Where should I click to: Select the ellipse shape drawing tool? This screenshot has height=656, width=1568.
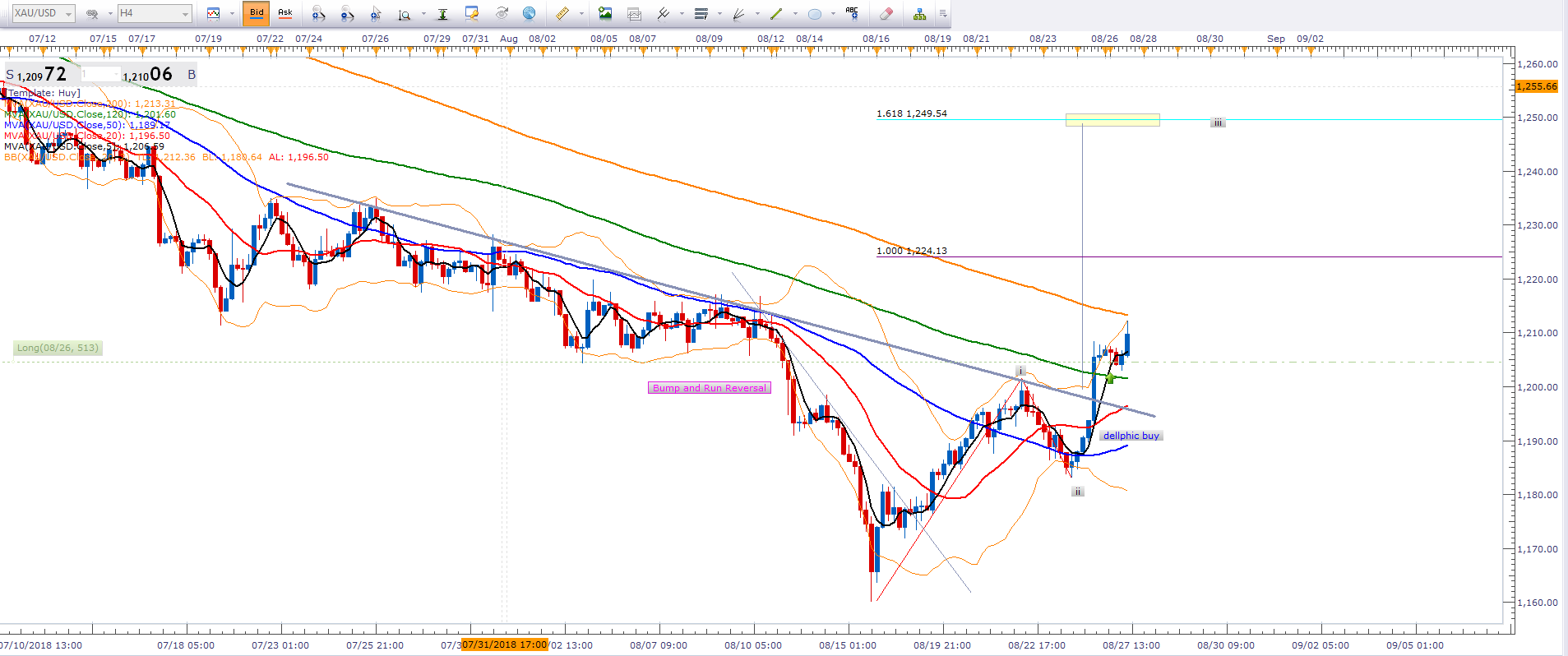(x=814, y=13)
